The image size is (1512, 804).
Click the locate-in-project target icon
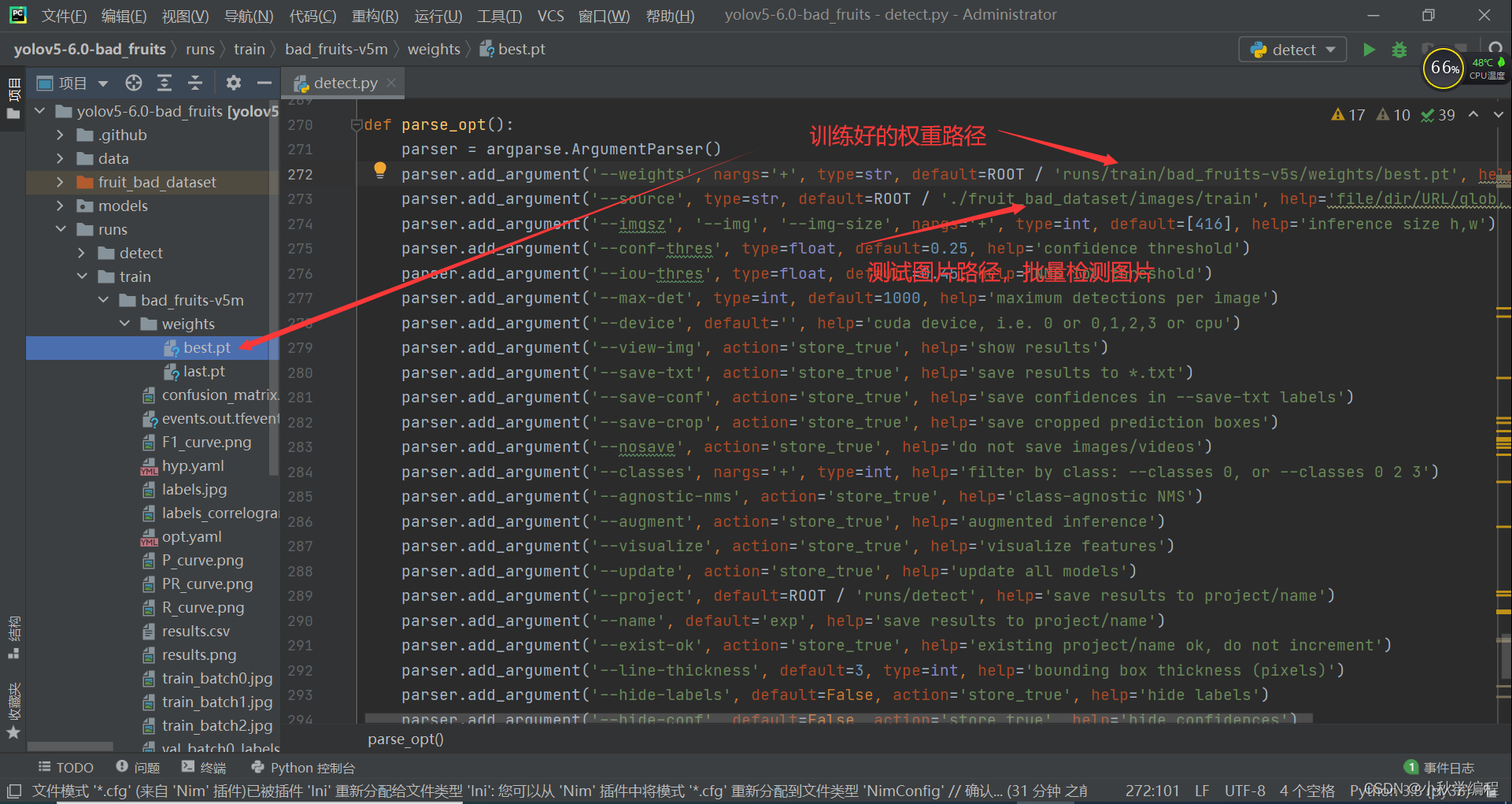click(x=134, y=83)
